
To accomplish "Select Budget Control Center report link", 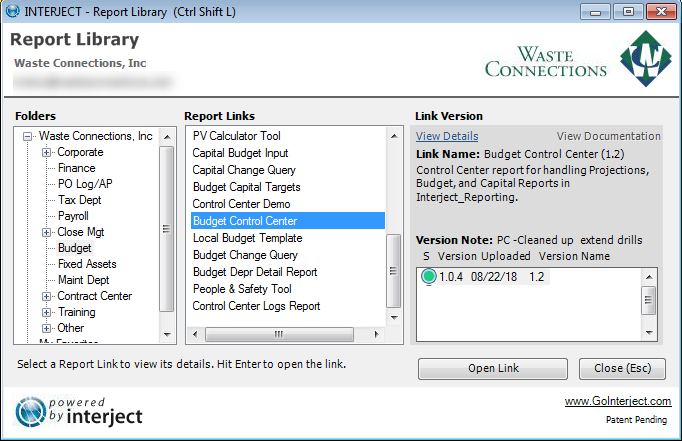I will tap(288, 221).
